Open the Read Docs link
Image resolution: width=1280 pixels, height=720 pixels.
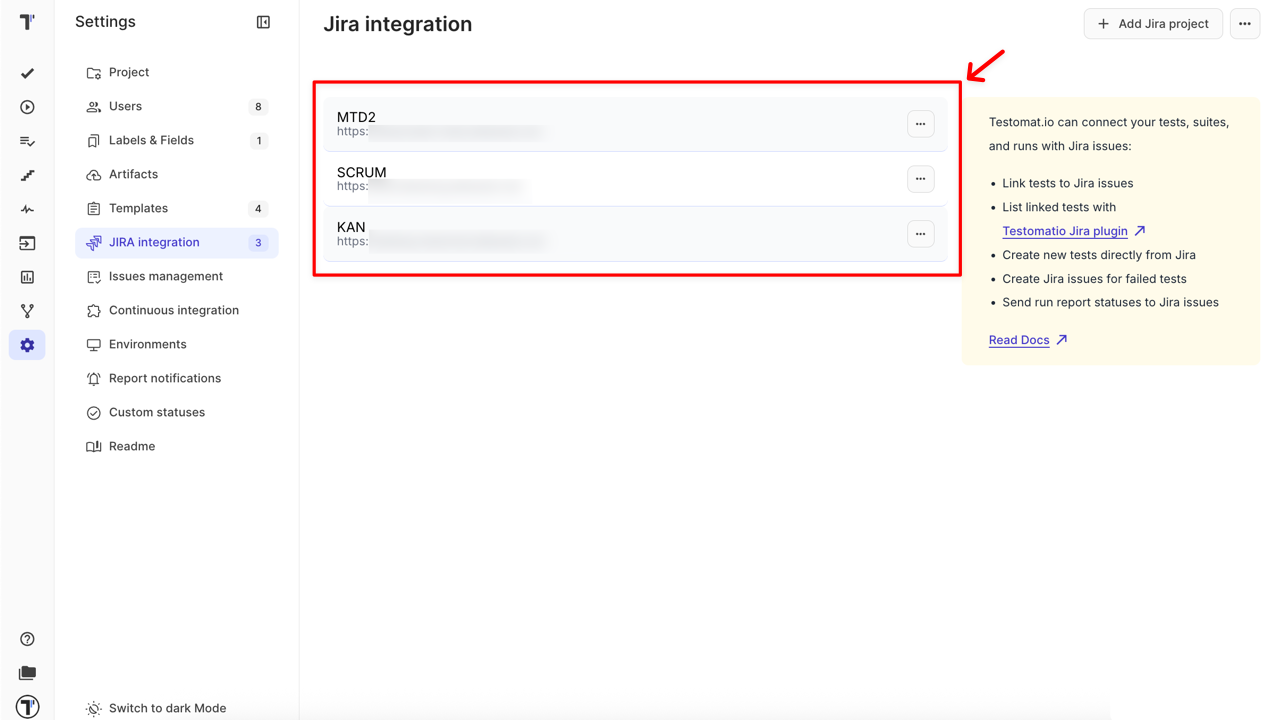click(x=1019, y=340)
